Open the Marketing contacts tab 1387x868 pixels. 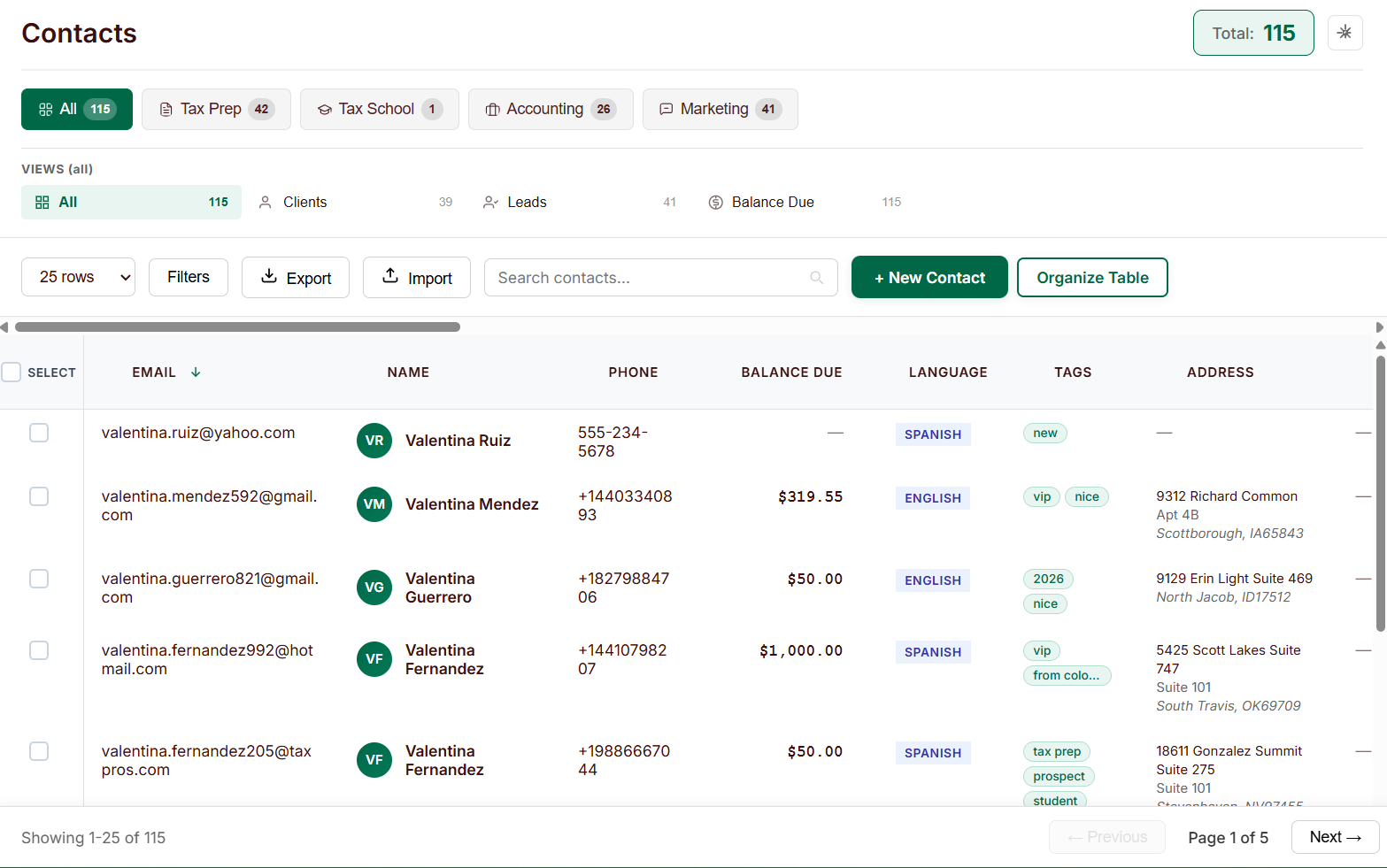point(720,109)
